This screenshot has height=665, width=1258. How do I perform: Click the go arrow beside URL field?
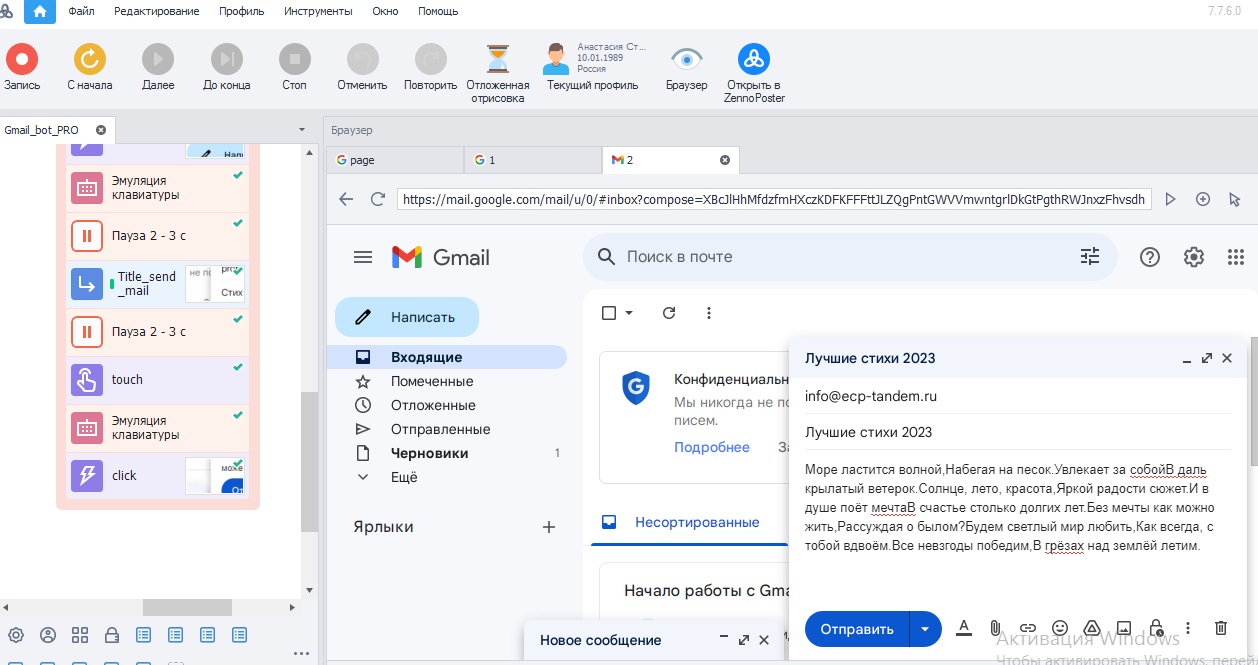tap(1171, 199)
